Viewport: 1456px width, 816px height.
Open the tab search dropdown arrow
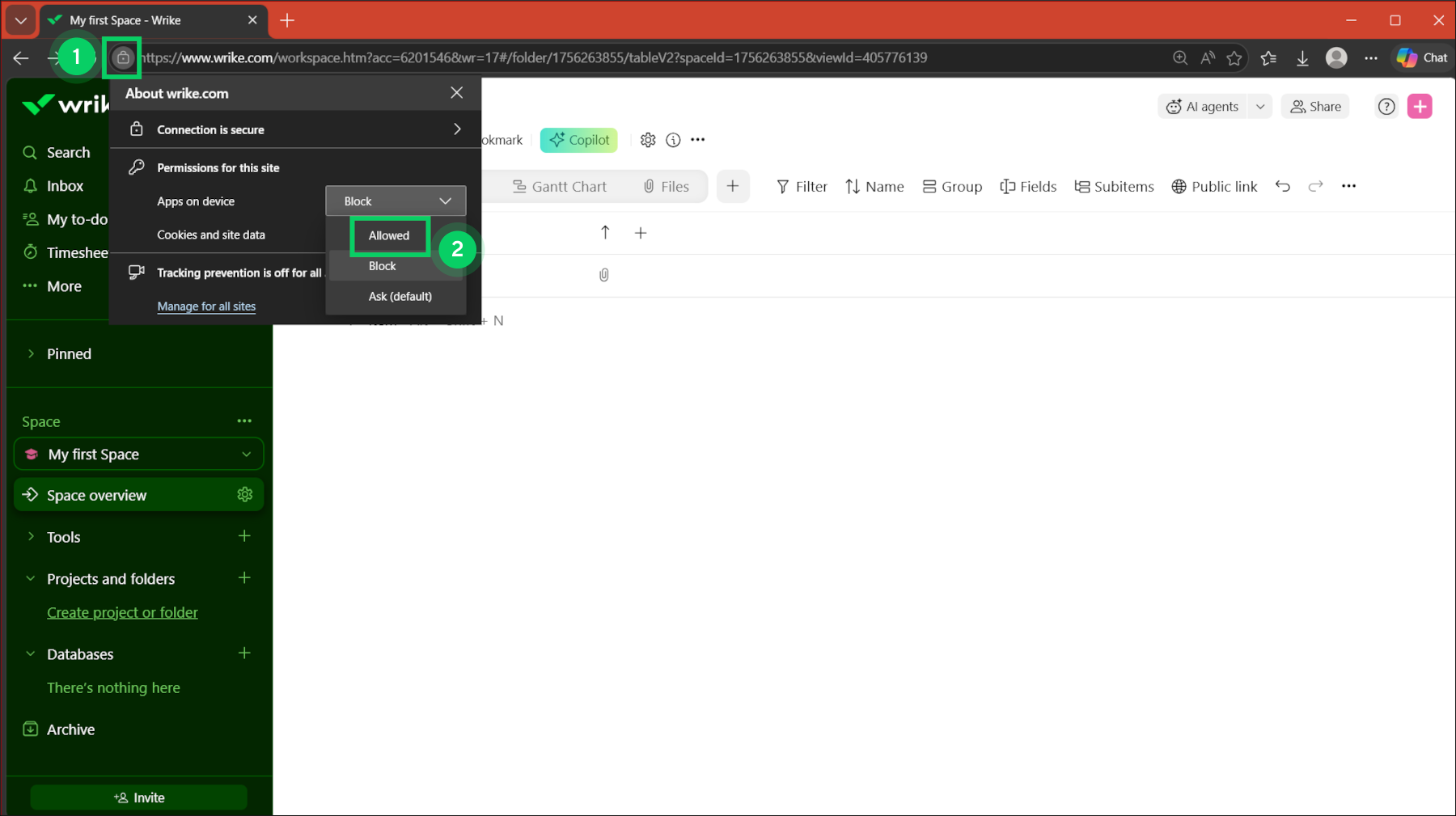coord(21,20)
